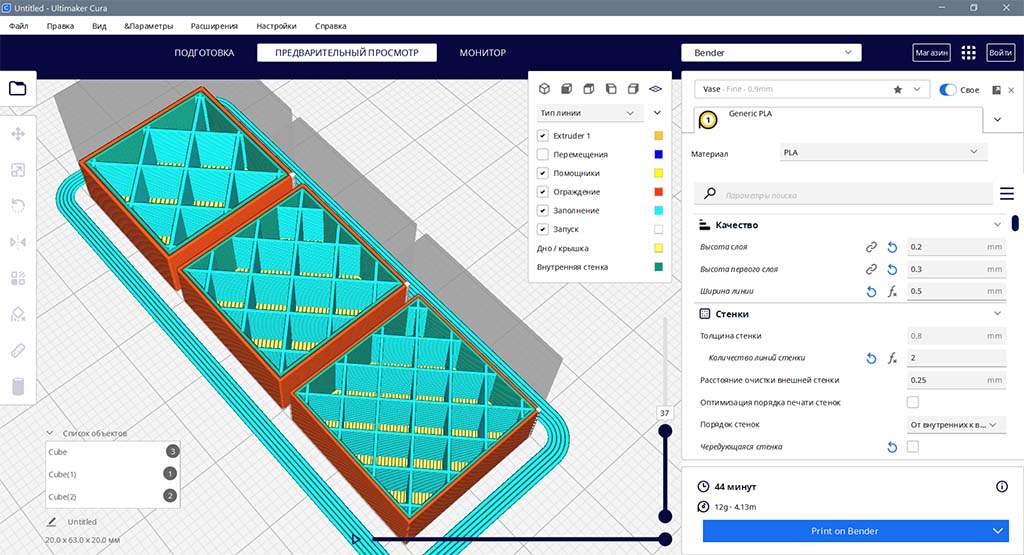Open the PLA material dropdown
The height and width of the screenshot is (555, 1024).
tap(883, 152)
